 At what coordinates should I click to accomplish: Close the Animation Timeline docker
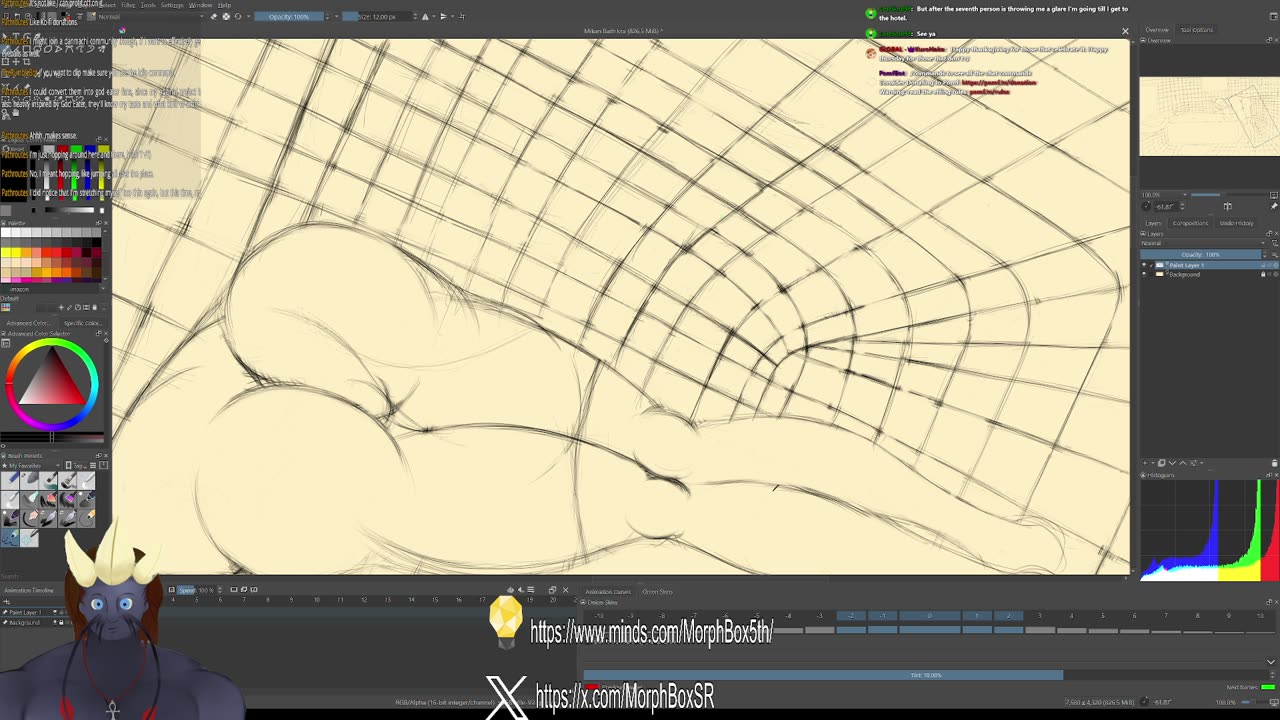tap(565, 590)
